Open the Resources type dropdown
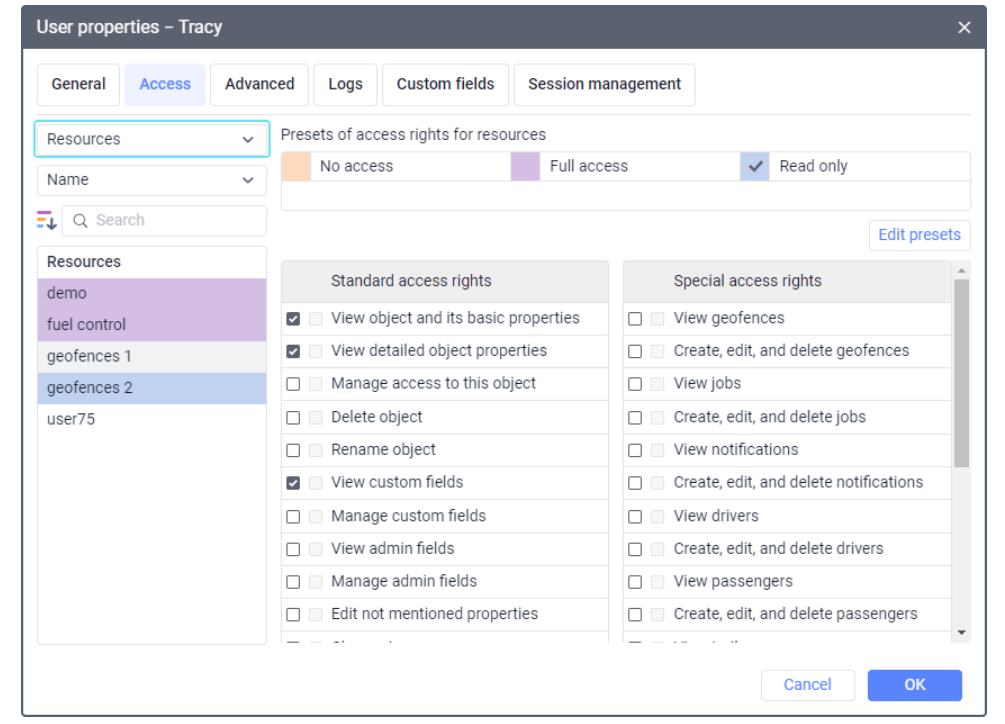This screenshot has height=724, width=1005. pyautogui.click(x=152, y=140)
